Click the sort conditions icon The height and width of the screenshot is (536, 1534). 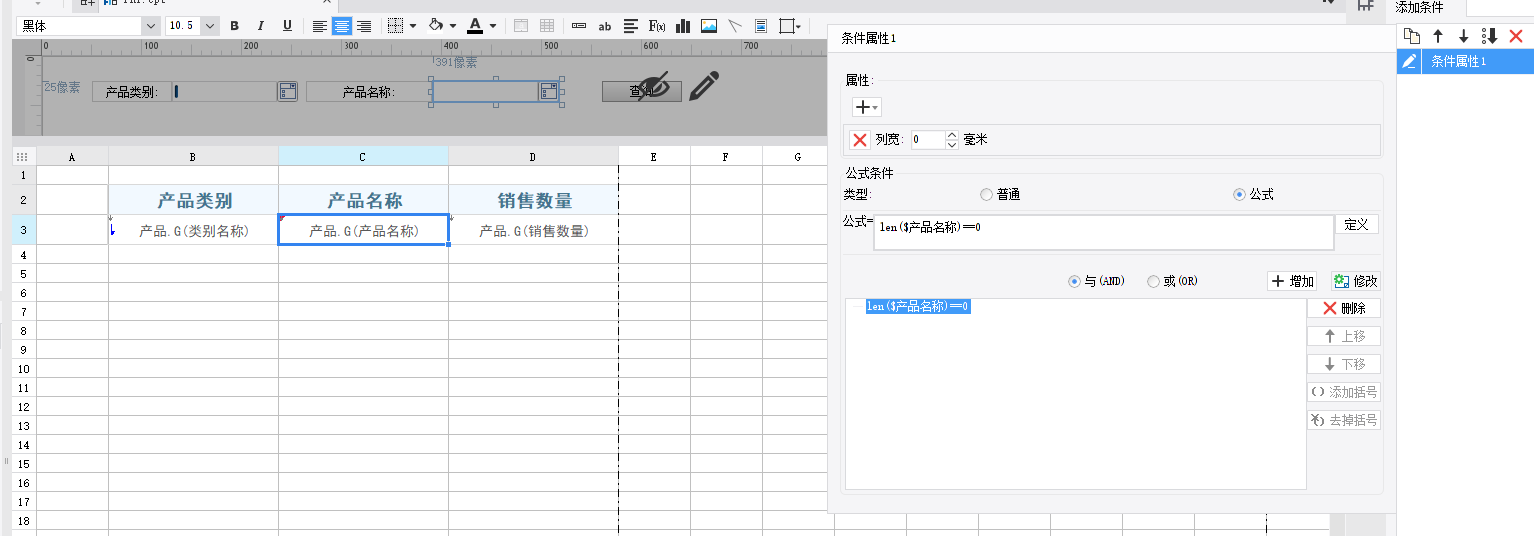pyautogui.click(x=1490, y=36)
